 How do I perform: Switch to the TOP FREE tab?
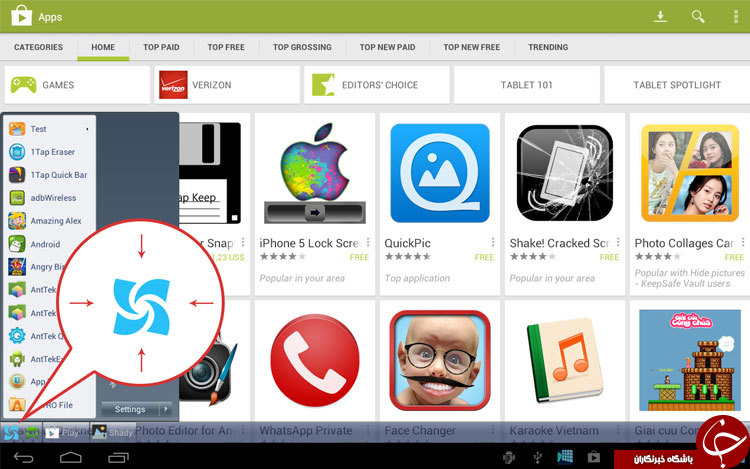pyautogui.click(x=226, y=47)
